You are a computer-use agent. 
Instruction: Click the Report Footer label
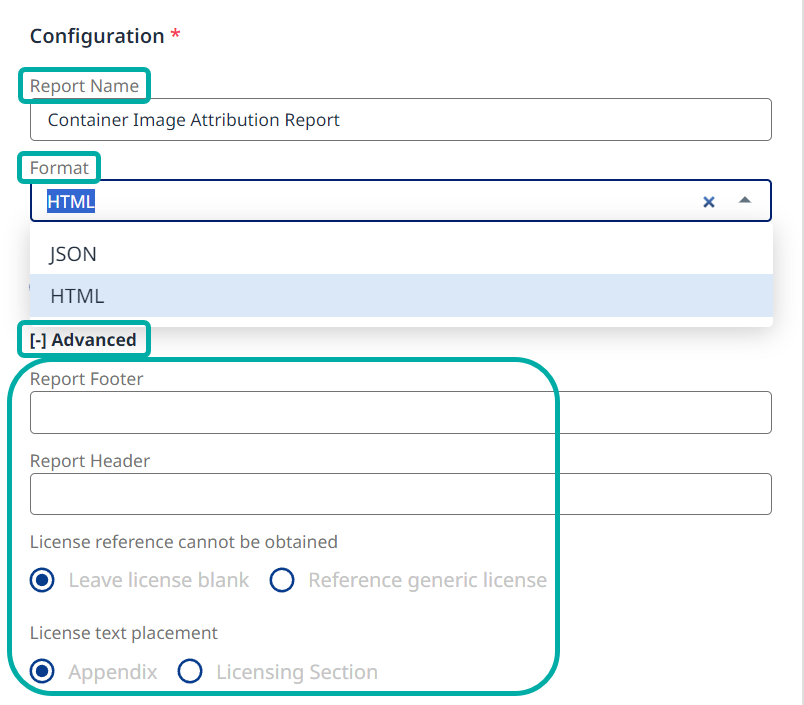tap(86, 379)
